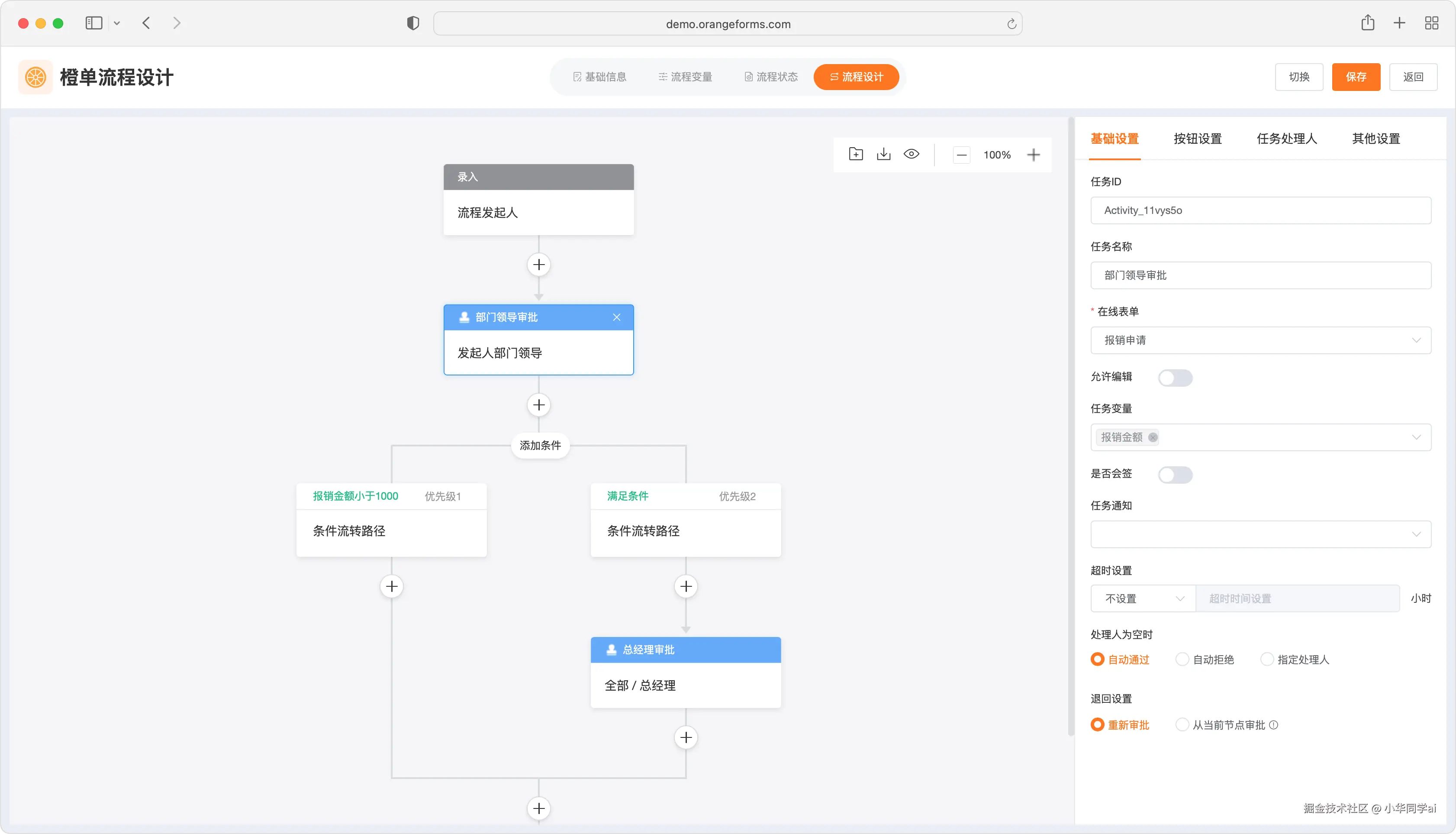Click info icon next to 从当前节点审批
The image size is (1456, 834).
tap(1273, 724)
